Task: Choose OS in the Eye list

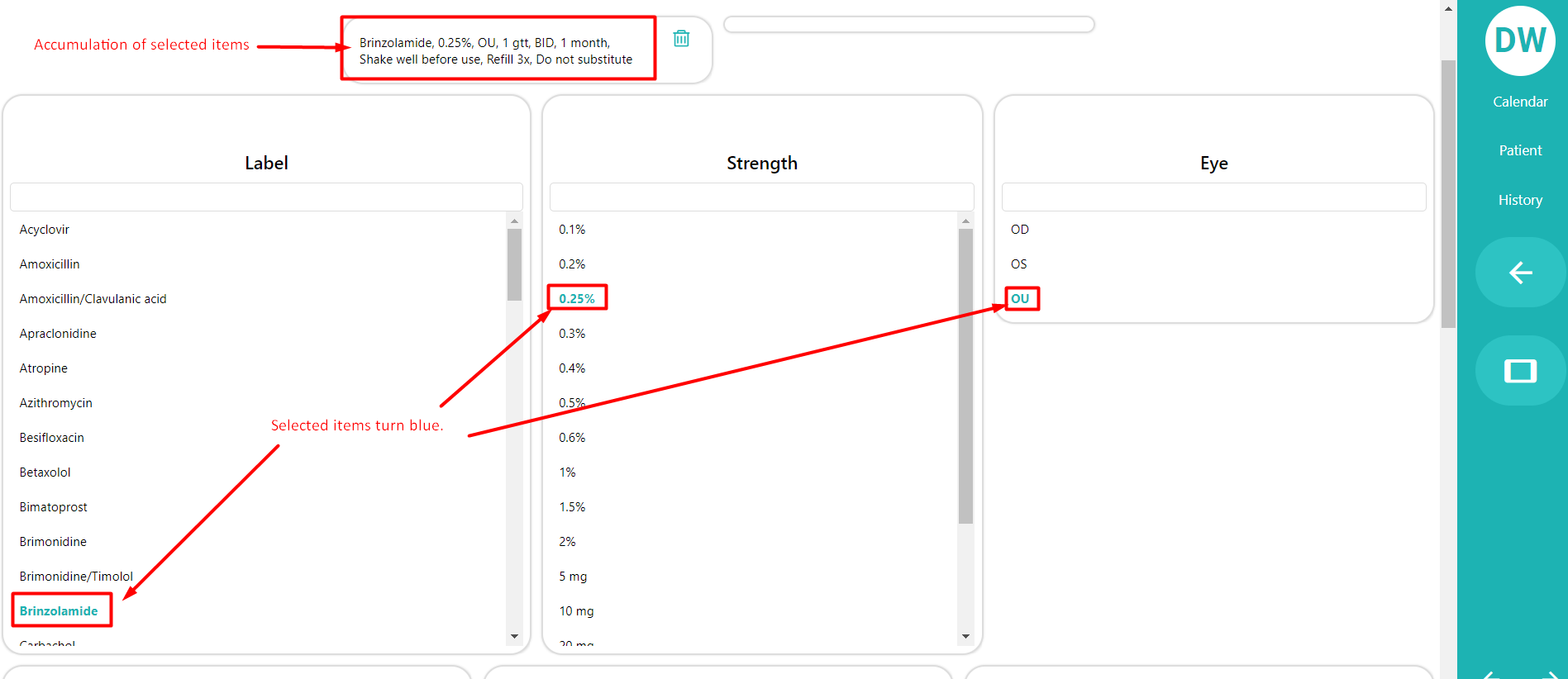Action: (x=1019, y=264)
